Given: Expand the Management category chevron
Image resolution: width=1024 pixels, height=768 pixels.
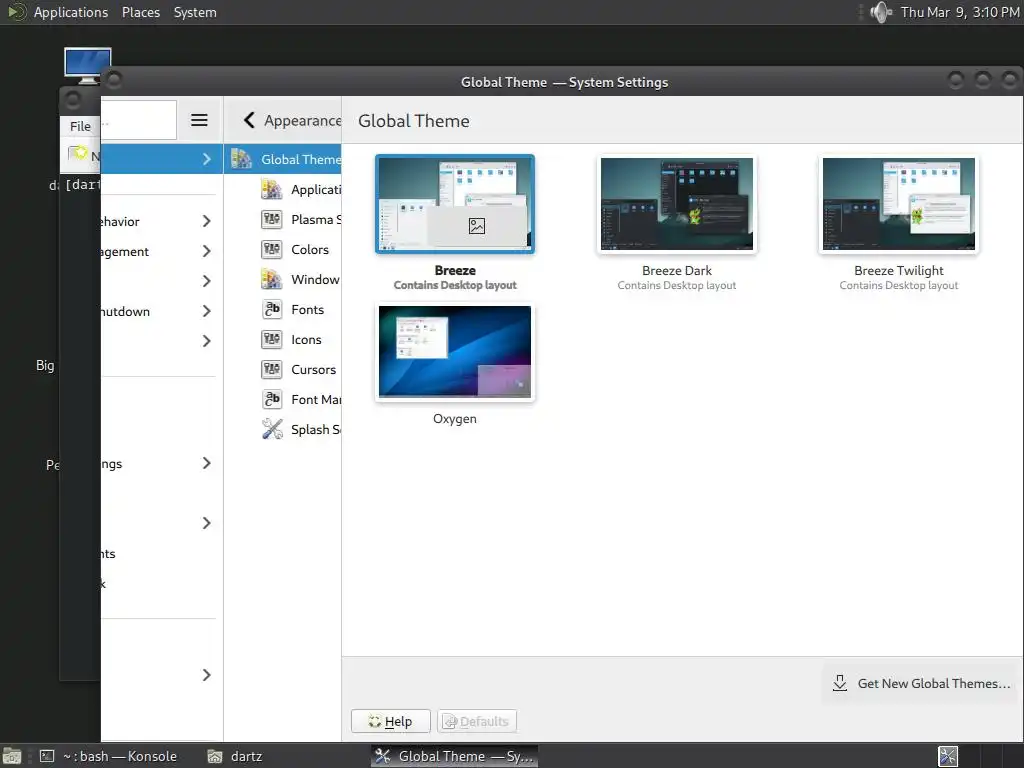Looking at the screenshot, I should click(x=206, y=251).
